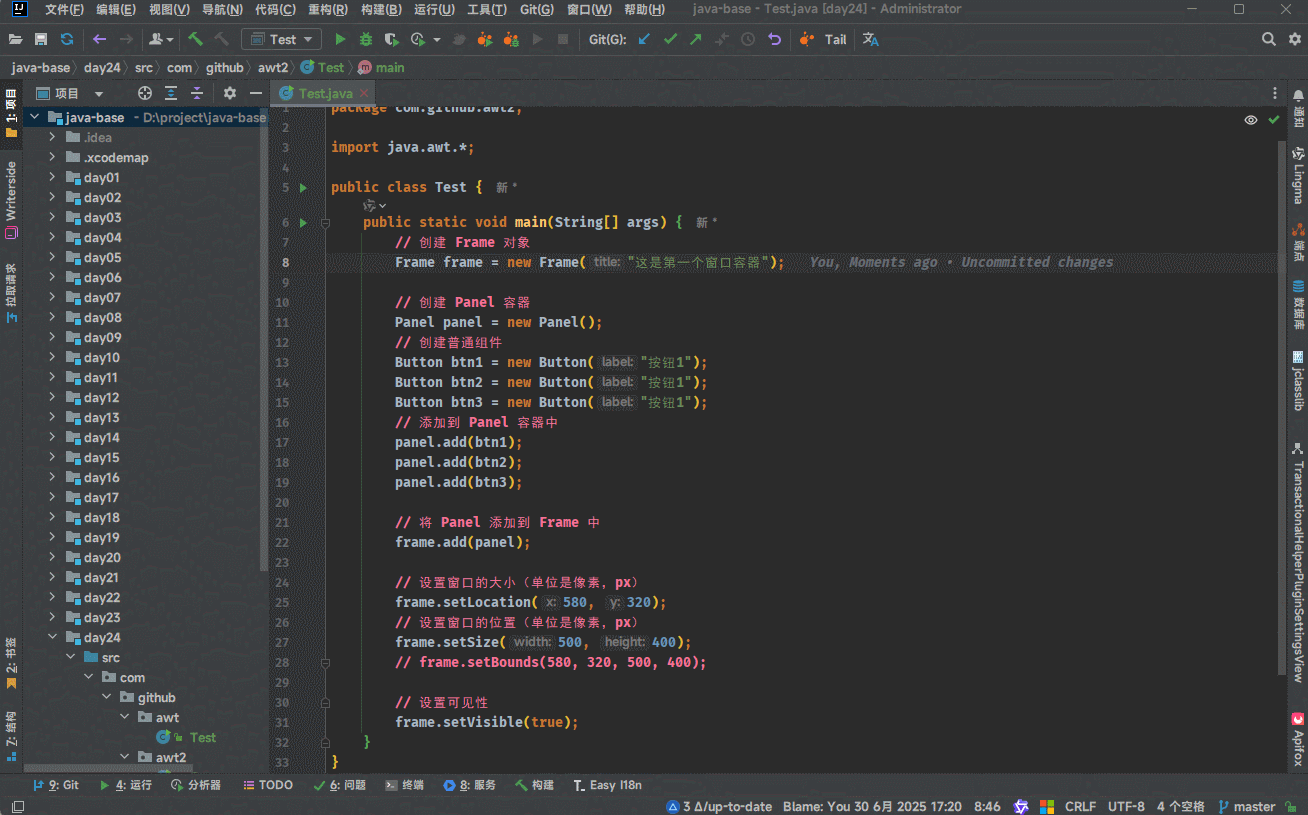Image resolution: width=1308 pixels, height=815 pixels.
Task: Collapse the day24 folder in tree
Action: [52, 638]
